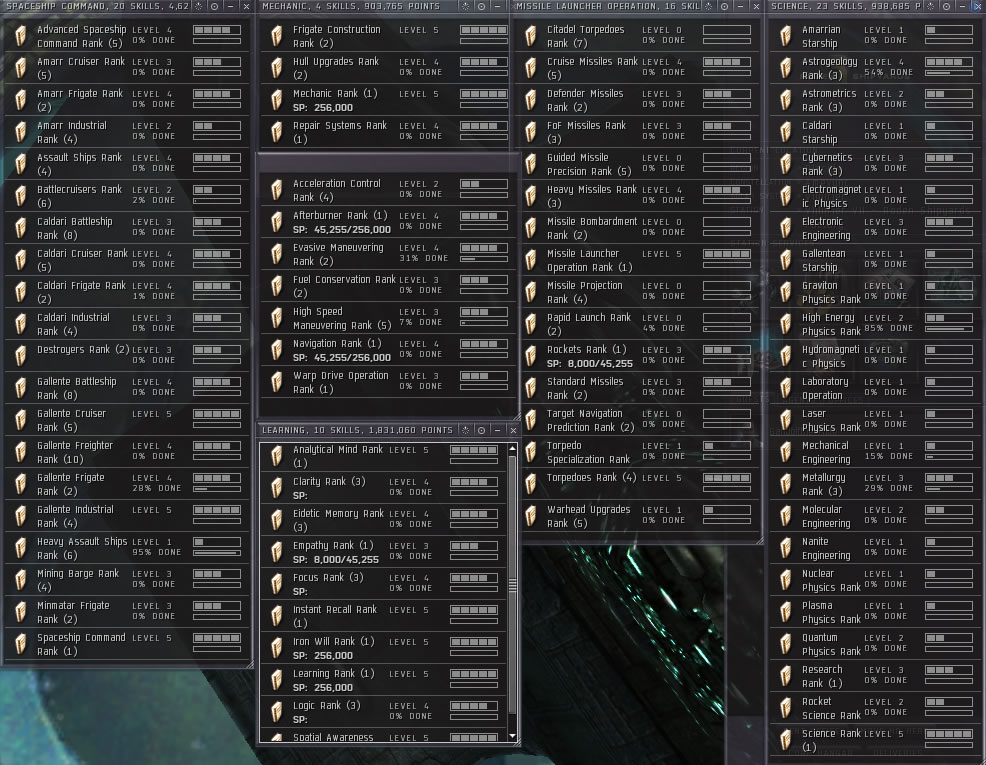The height and width of the screenshot is (765, 986).
Task: Click skill book icon for Frigate Construction
Action: [277, 36]
